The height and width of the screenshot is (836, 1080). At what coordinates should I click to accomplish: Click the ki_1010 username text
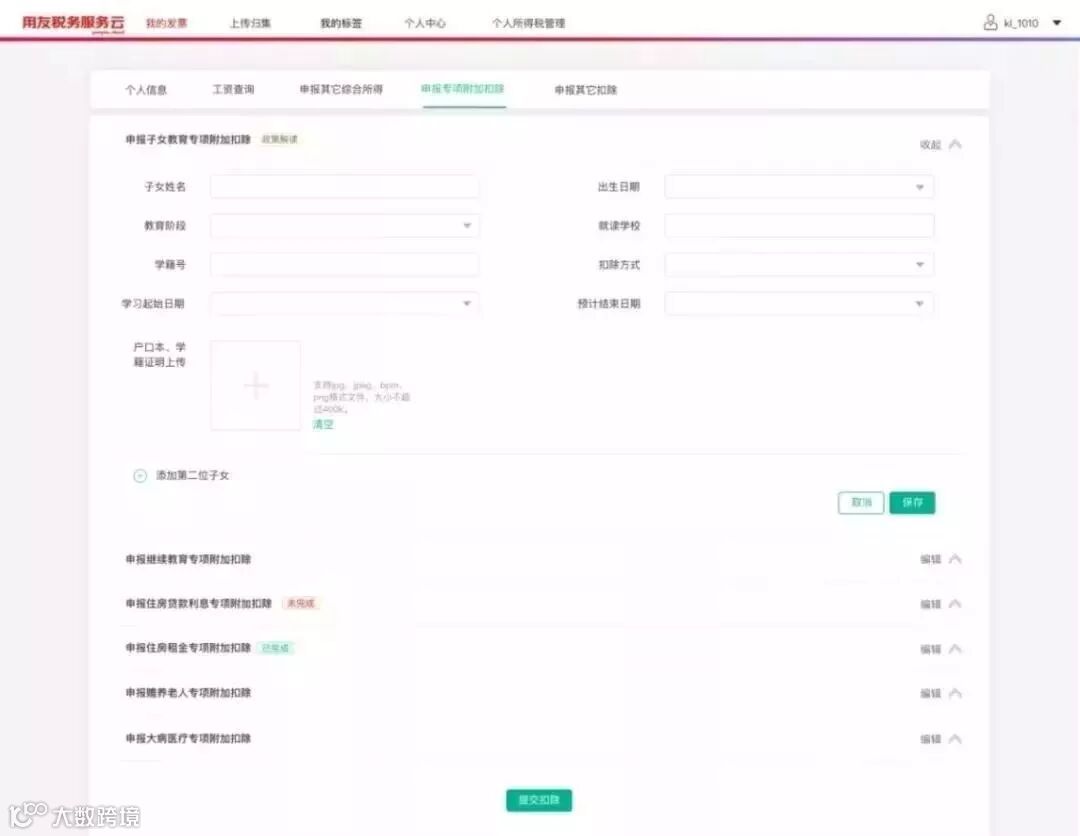[1021, 23]
